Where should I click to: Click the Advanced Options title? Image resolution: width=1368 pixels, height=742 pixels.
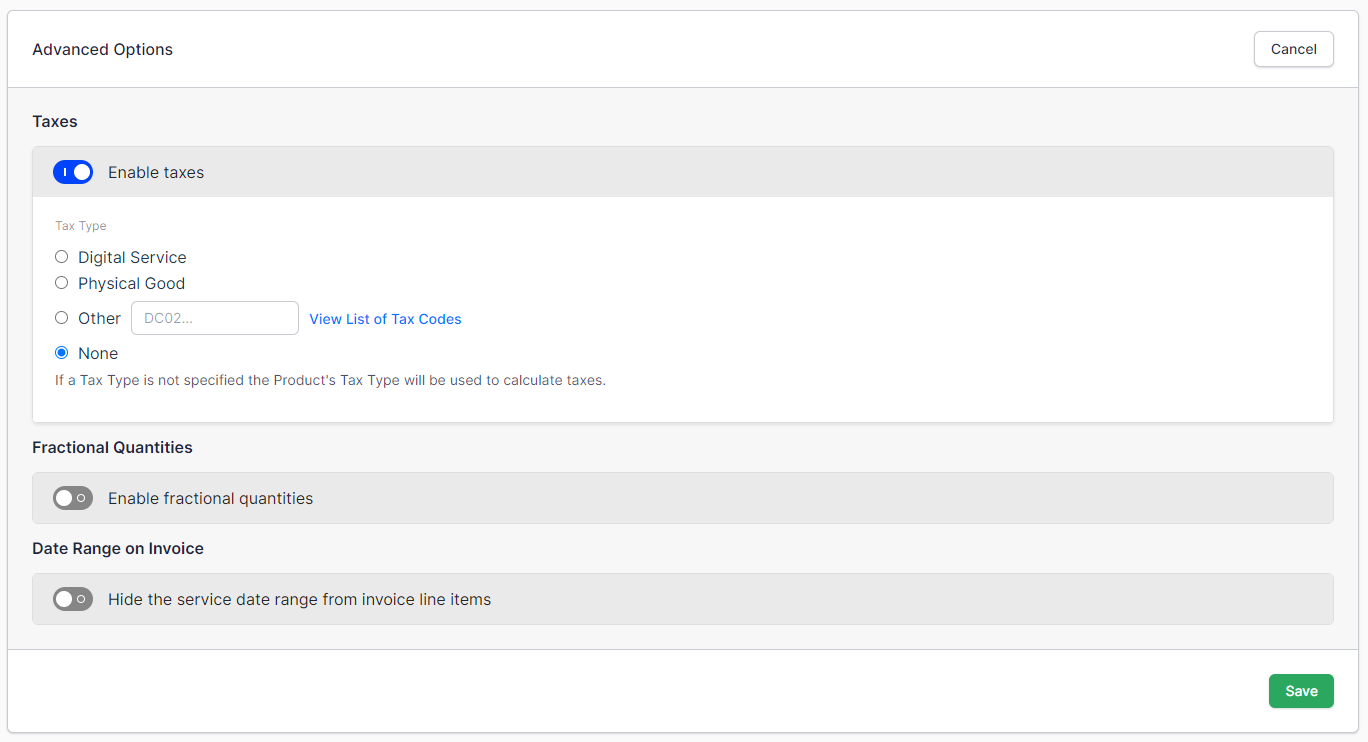pos(102,49)
